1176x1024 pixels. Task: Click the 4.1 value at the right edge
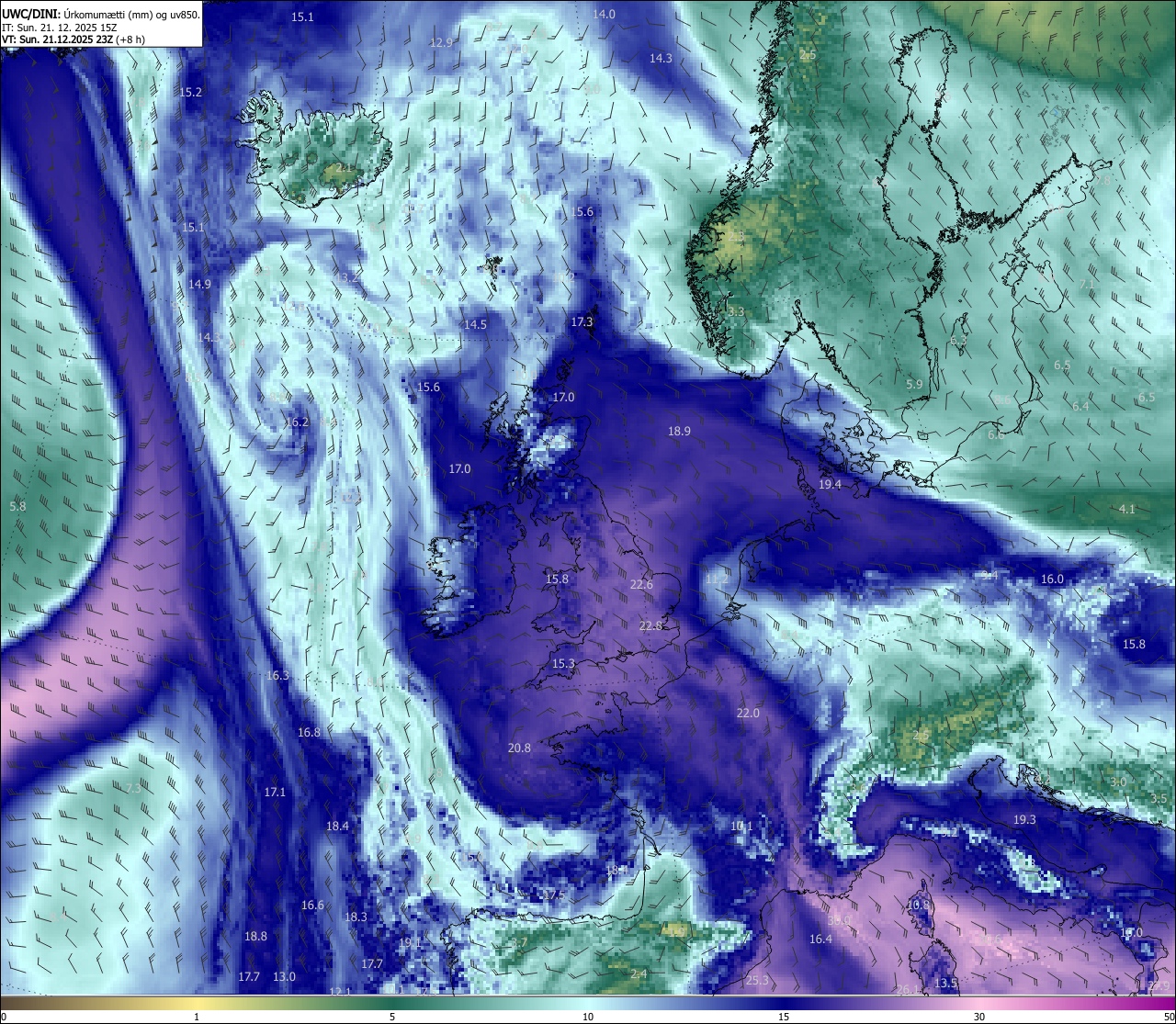coord(1127,509)
